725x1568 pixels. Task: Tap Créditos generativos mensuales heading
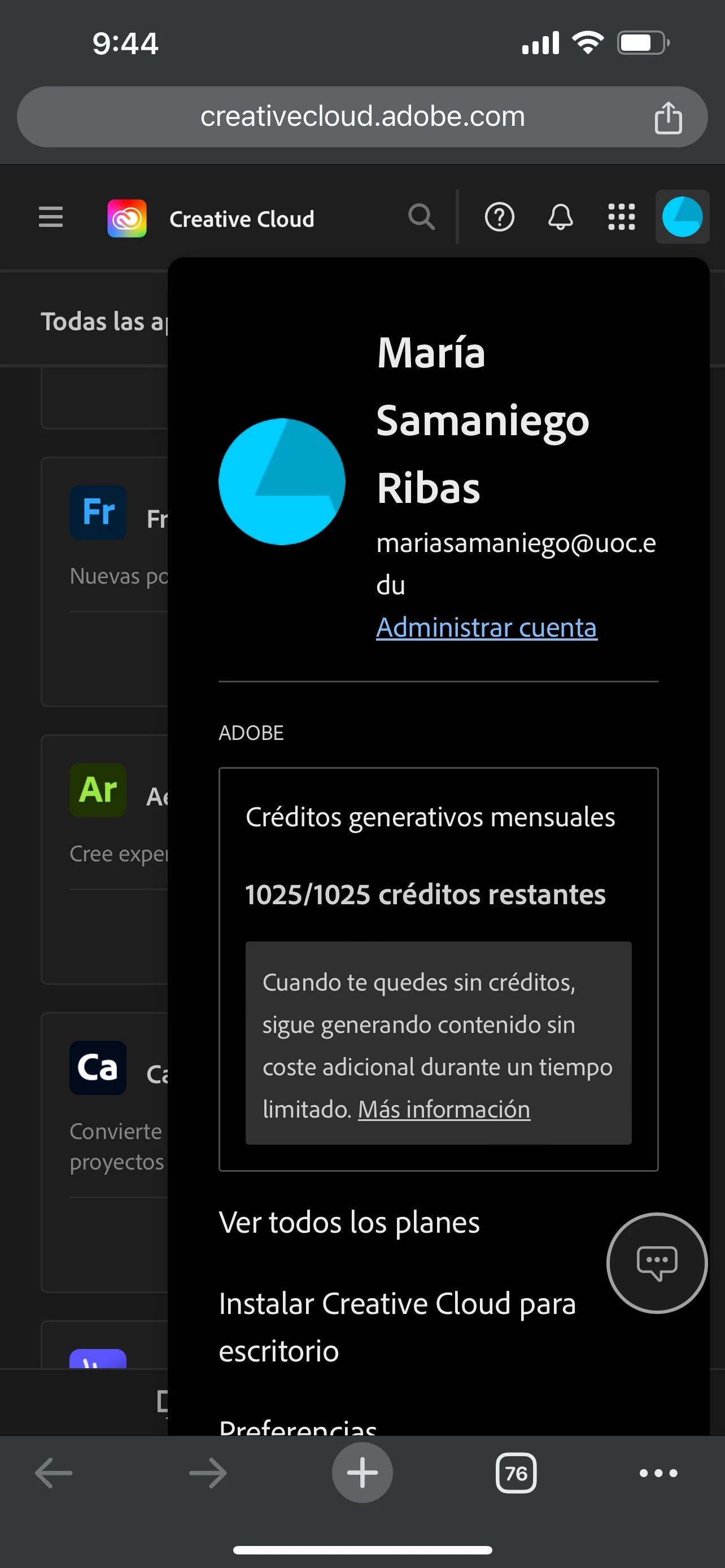click(430, 817)
